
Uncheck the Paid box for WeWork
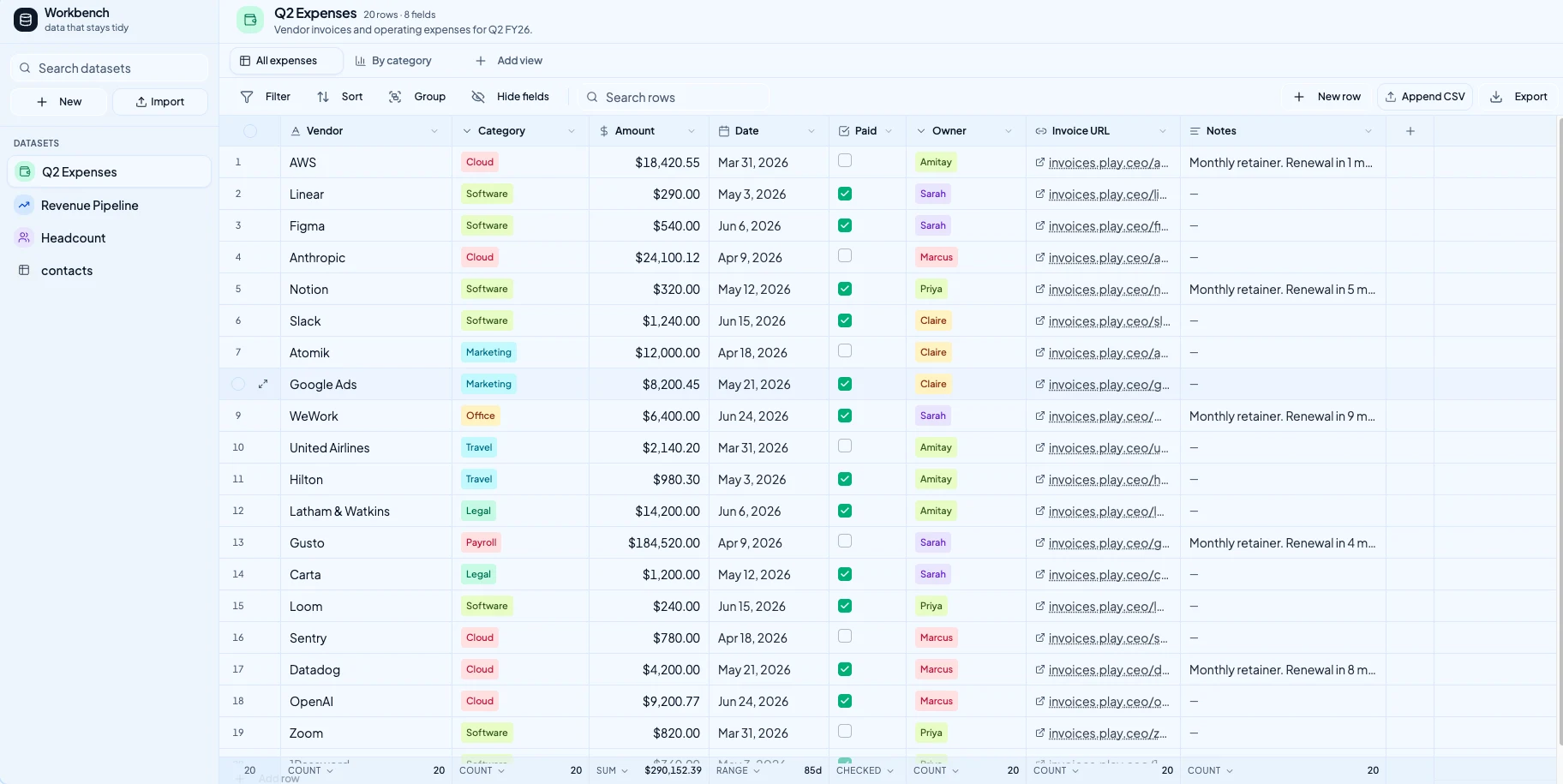[x=845, y=416]
